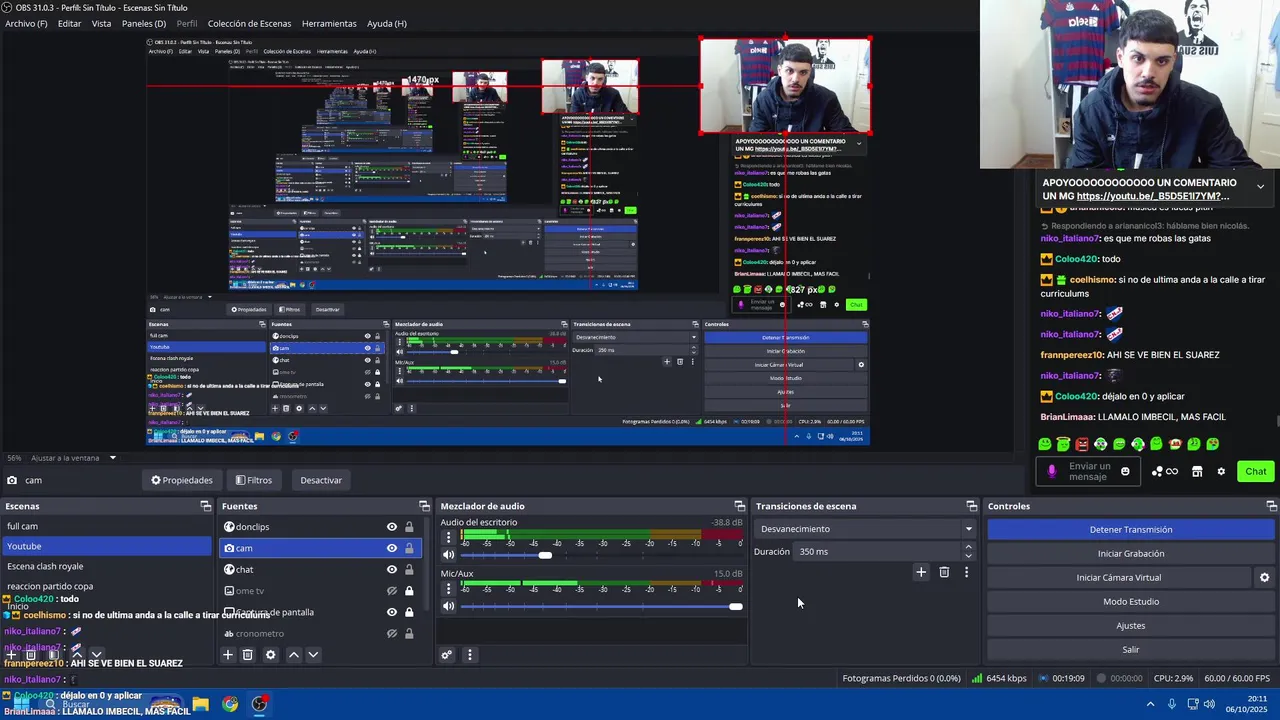Open transition properties three-dot menu
1280x720 pixels.
(x=966, y=572)
